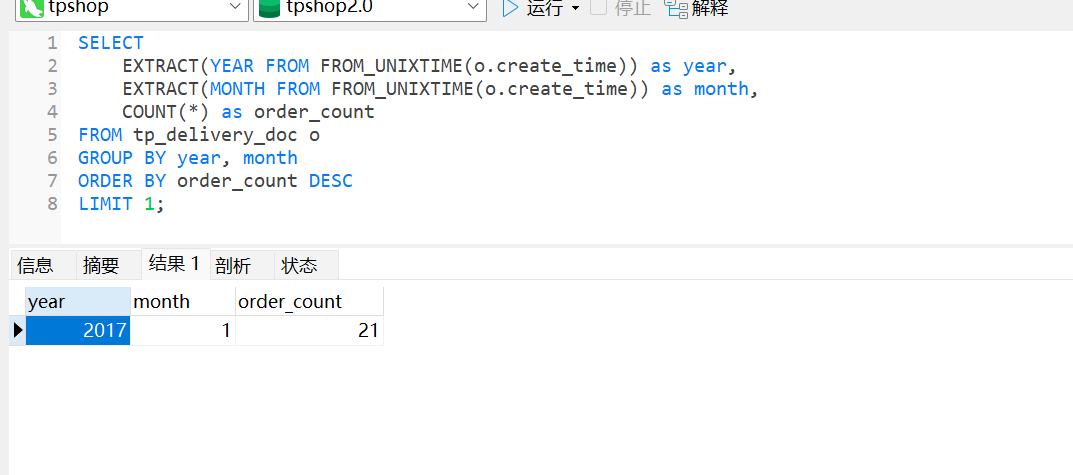Click the LIMIT keyword on line 8

pos(105,204)
